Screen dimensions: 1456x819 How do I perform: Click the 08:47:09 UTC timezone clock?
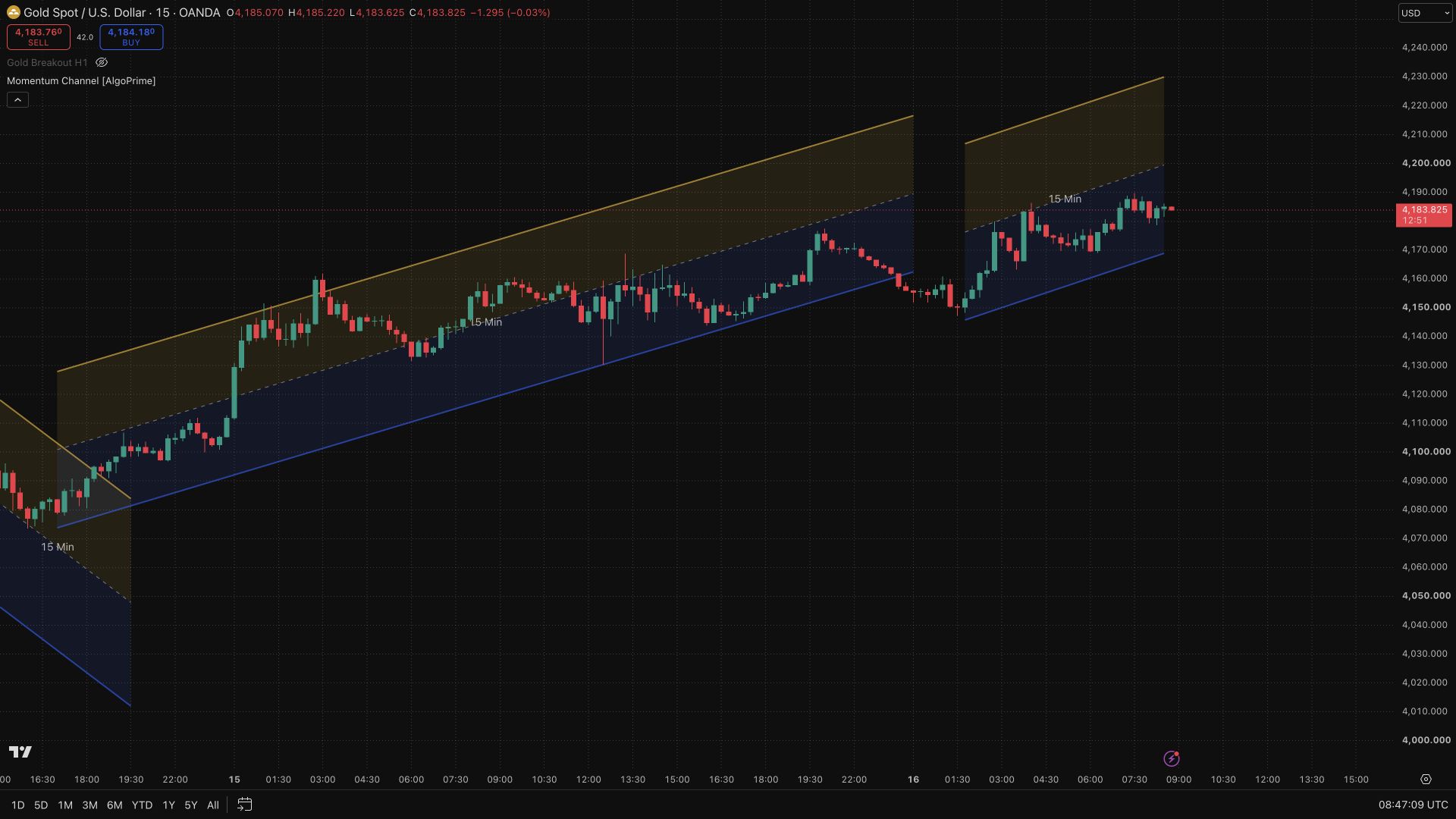click(x=1413, y=805)
